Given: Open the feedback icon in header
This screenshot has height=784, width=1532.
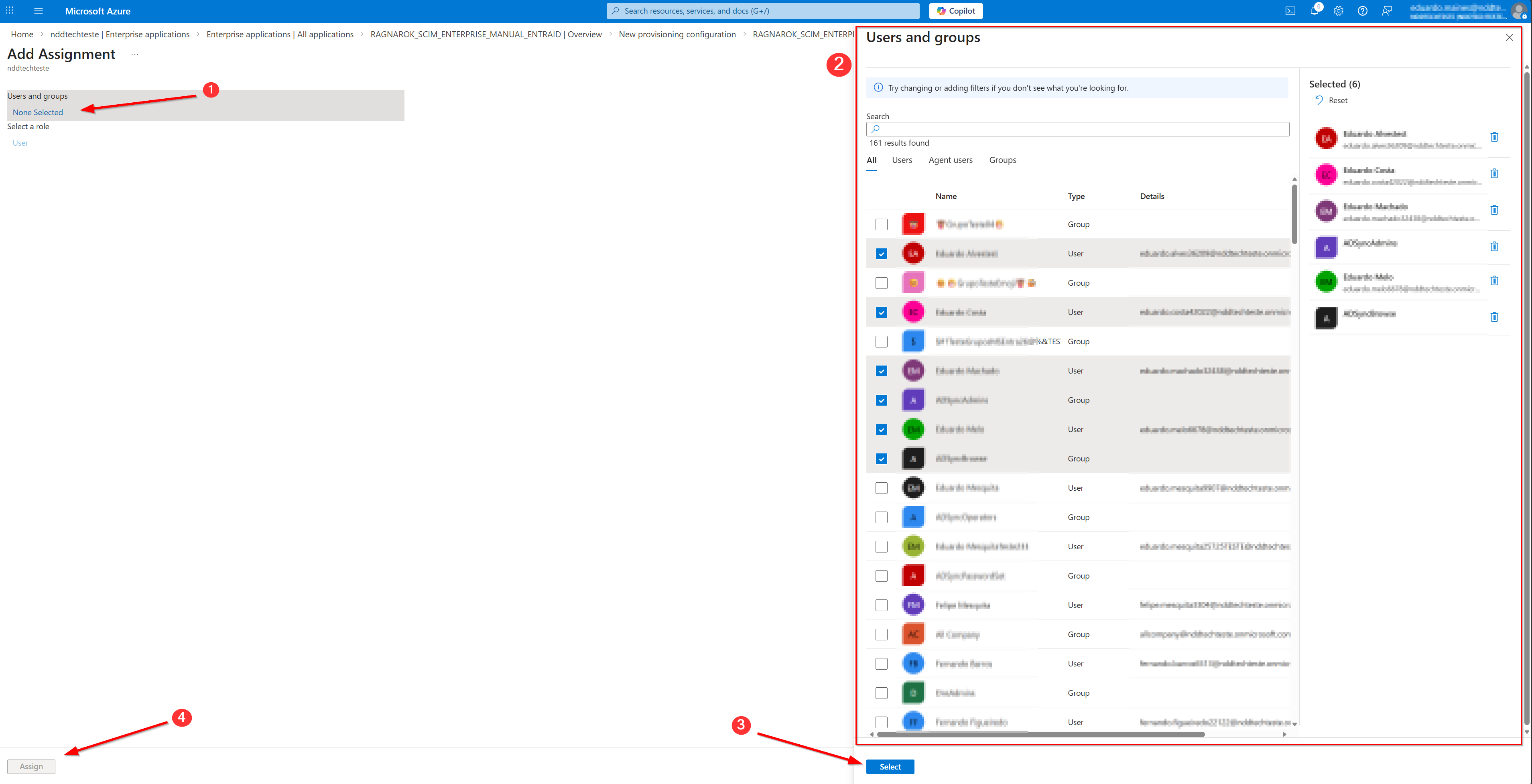Looking at the screenshot, I should [x=1386, y=11].
